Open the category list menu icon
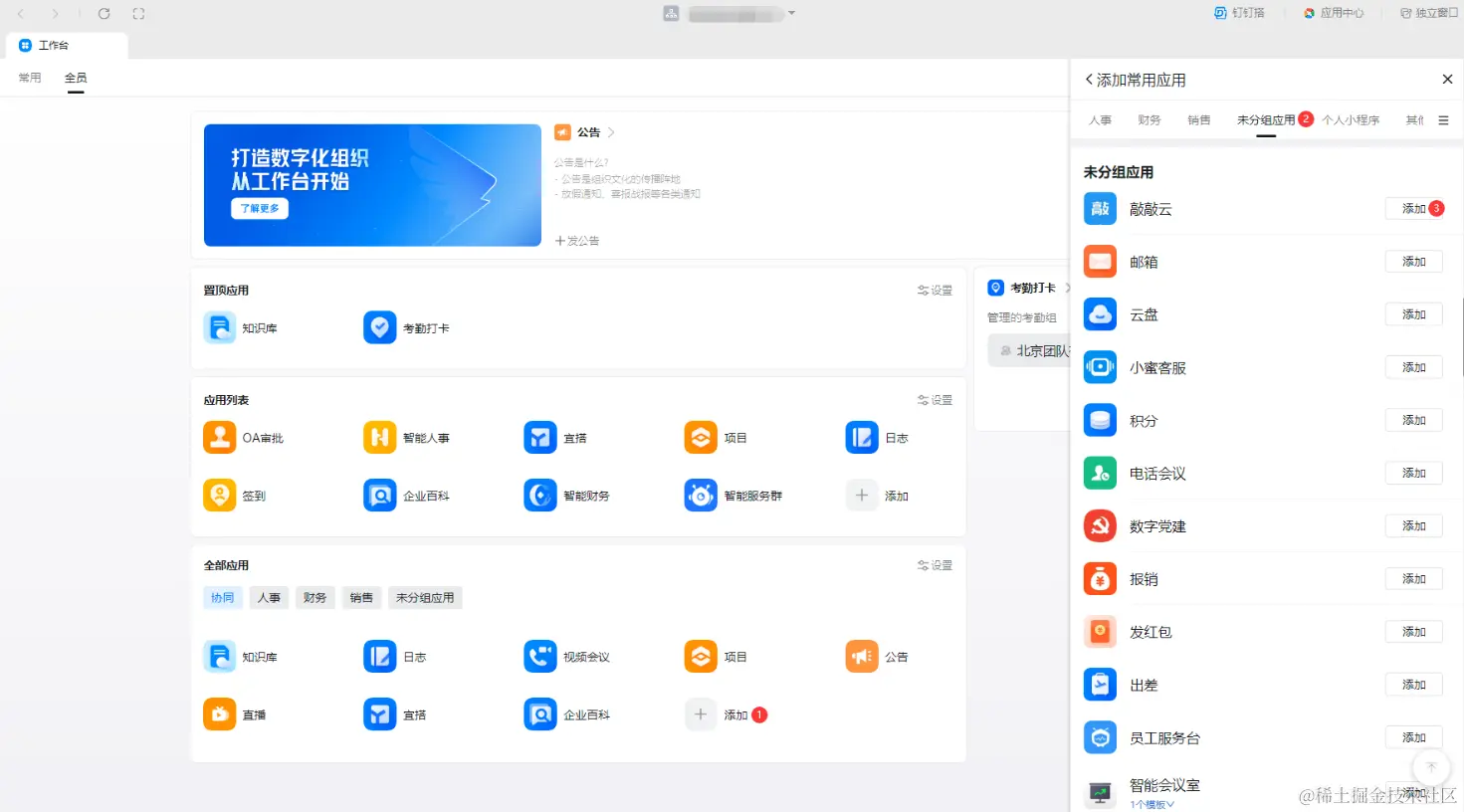 pyautogui.click(x=1443, y=120)
